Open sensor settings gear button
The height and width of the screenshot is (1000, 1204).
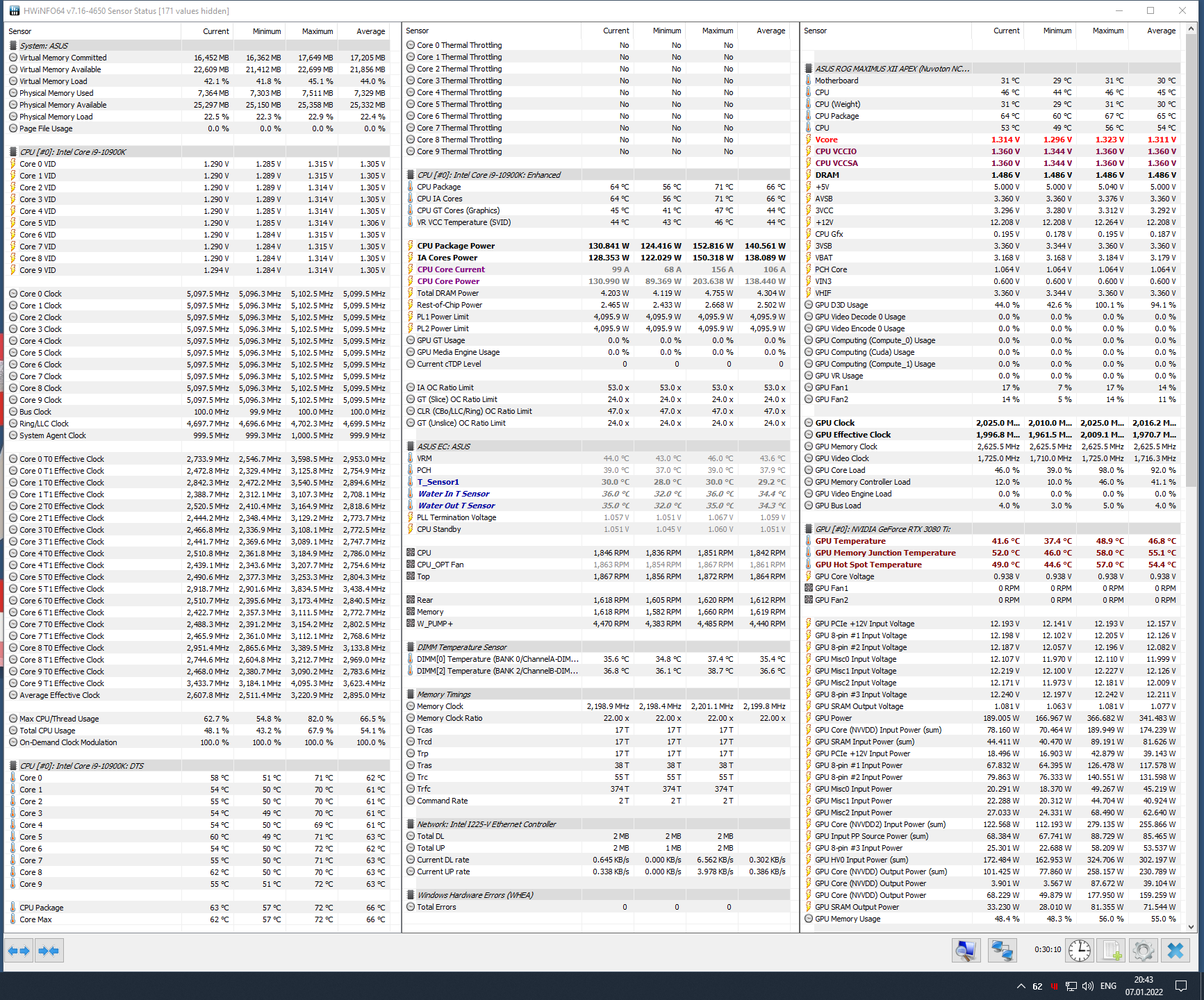[1143, 951]
